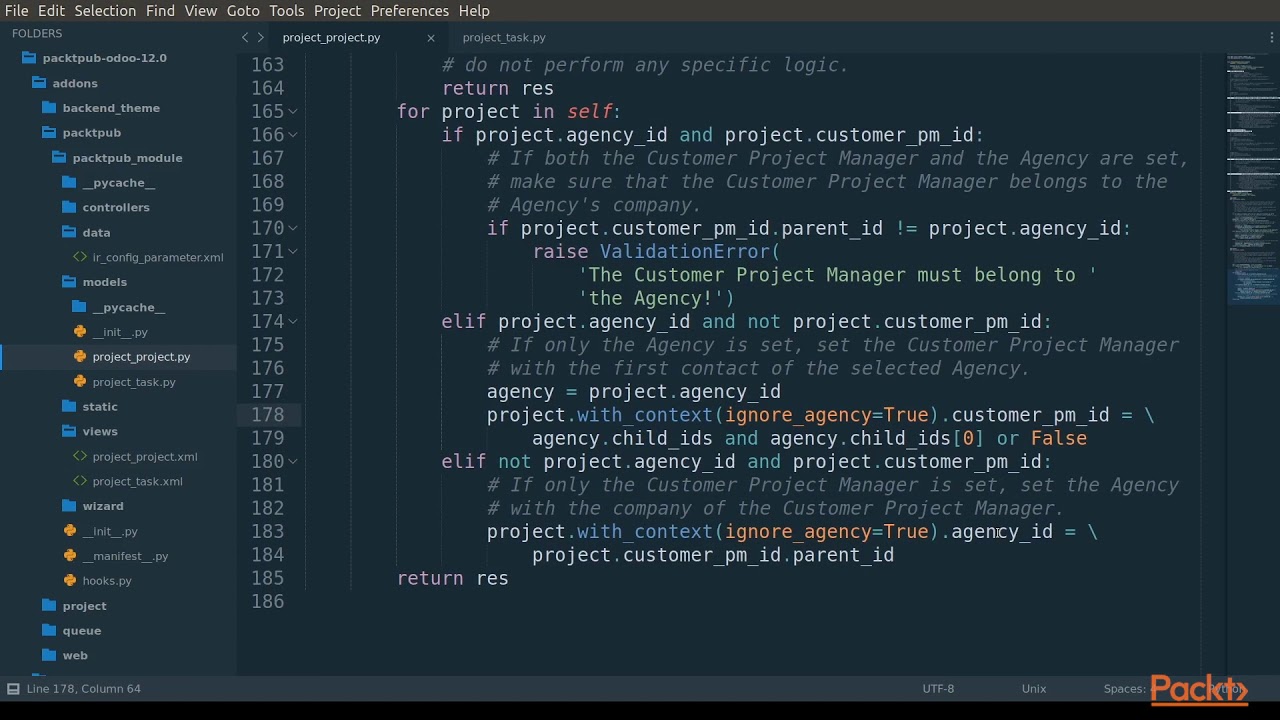Switch to project_task.py tab
The width and height of the screenshot is (1280, 720).
(504, 37)
